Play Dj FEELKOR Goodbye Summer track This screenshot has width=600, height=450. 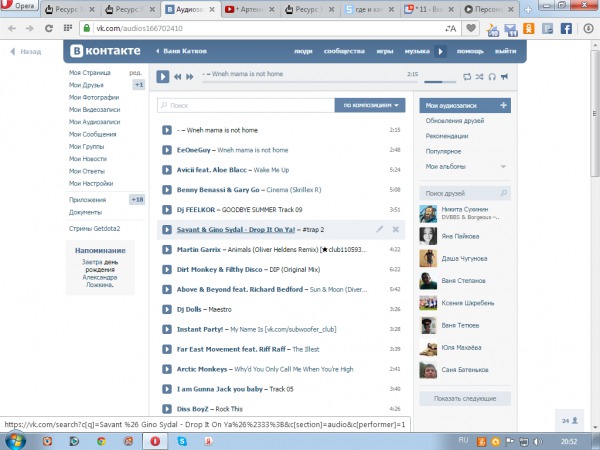167,210
